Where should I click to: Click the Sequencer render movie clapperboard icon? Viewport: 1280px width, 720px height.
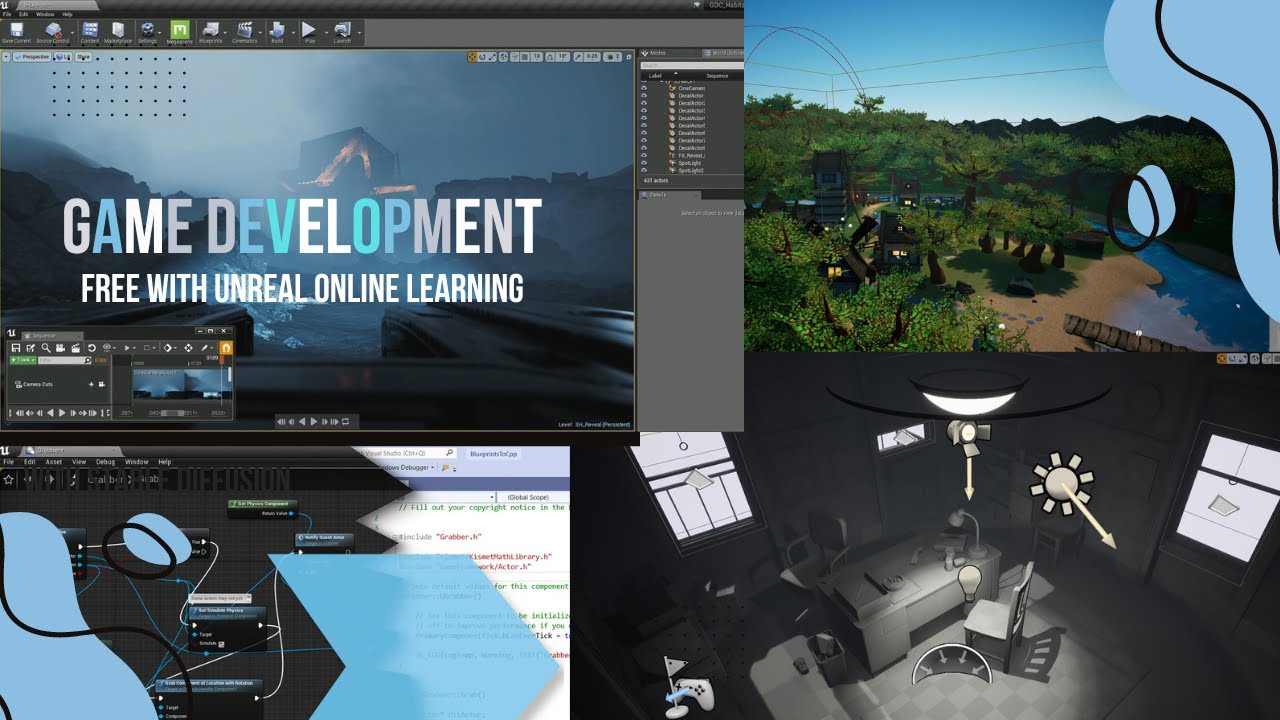pyautogui.click(x=75, y=348)
